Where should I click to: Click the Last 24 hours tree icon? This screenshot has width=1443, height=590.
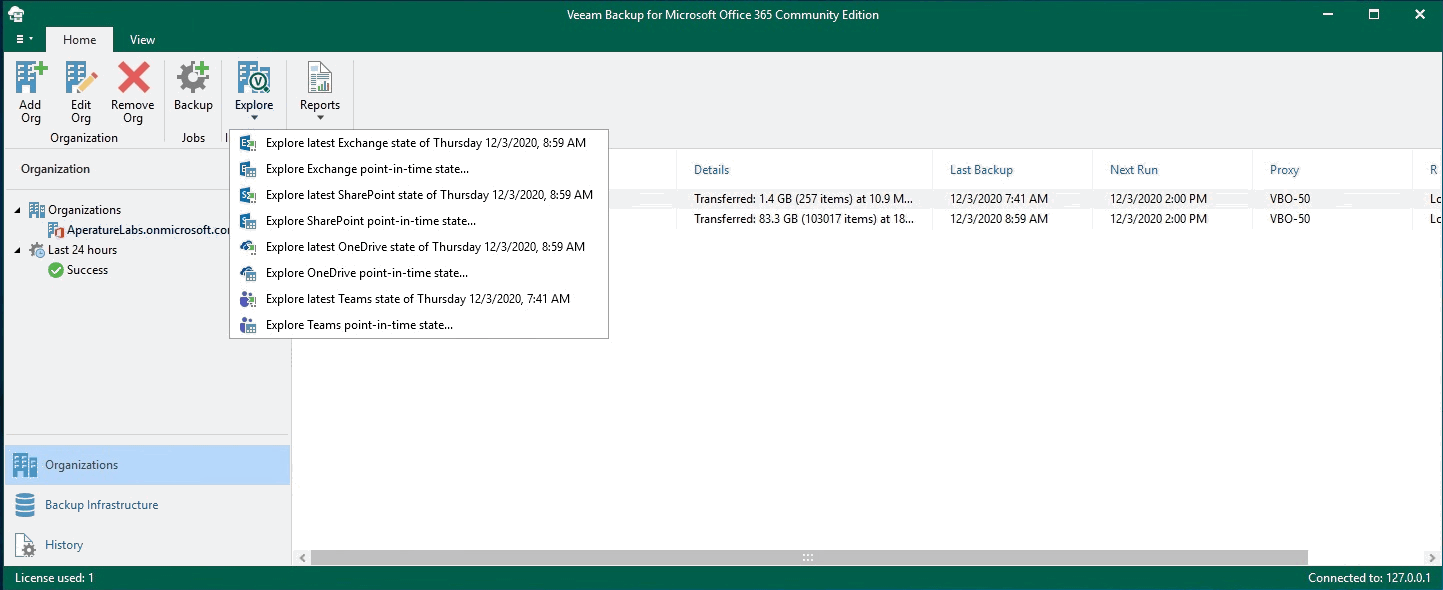(37, 250)
